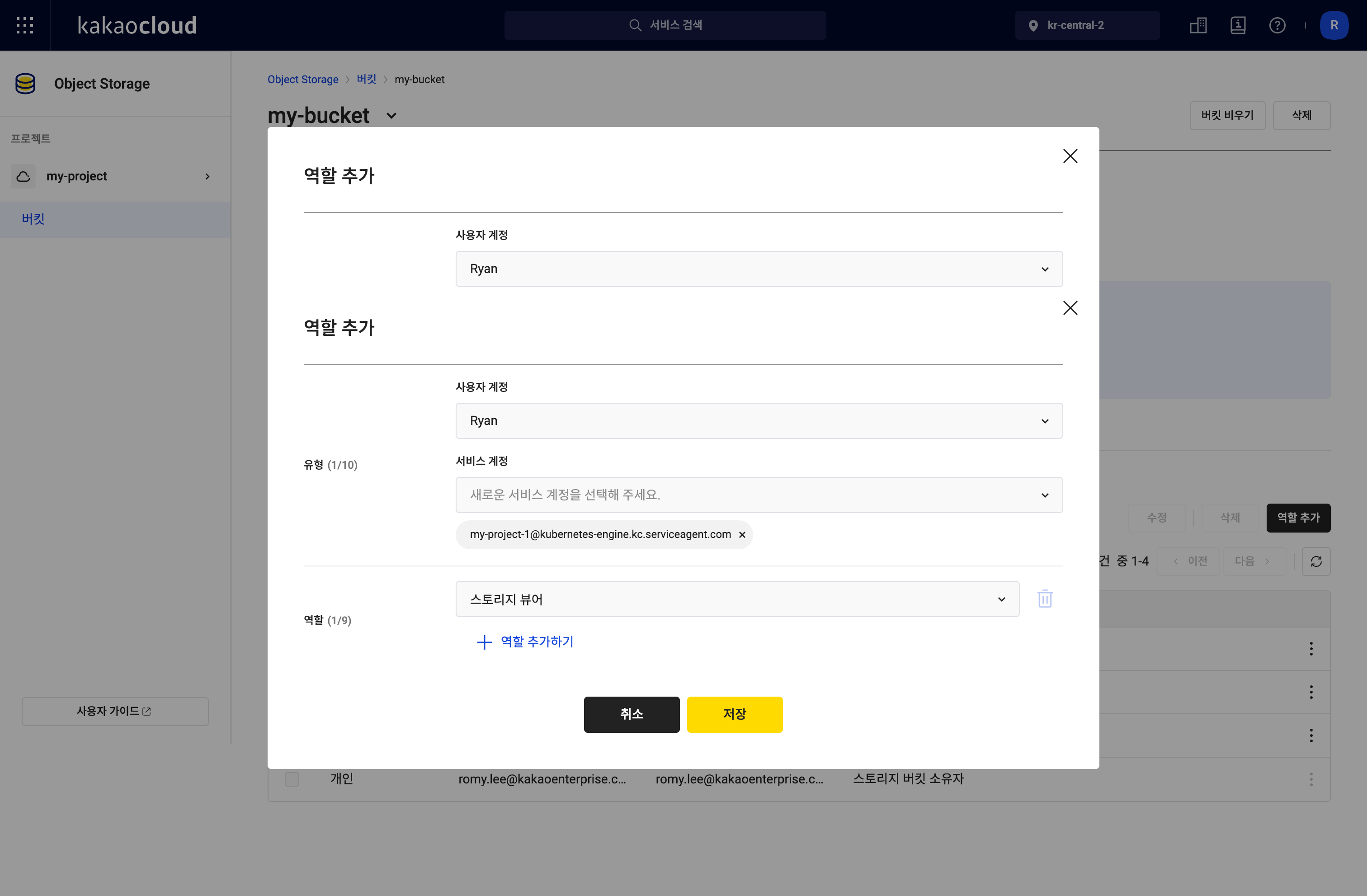Click 개인 type cell

click(342, 779)
